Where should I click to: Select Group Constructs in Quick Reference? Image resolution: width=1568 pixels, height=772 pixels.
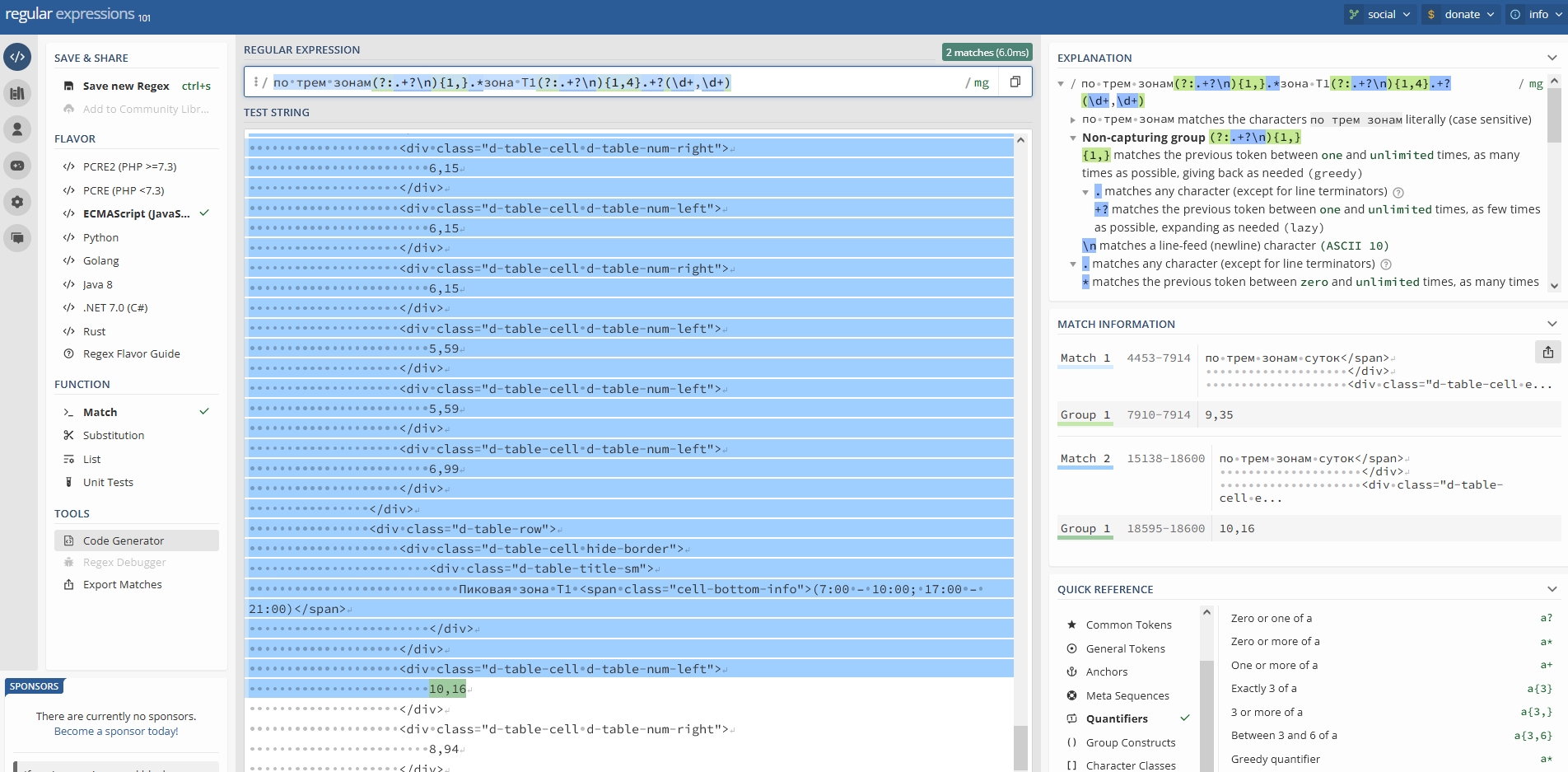(x=1130, y=742)
